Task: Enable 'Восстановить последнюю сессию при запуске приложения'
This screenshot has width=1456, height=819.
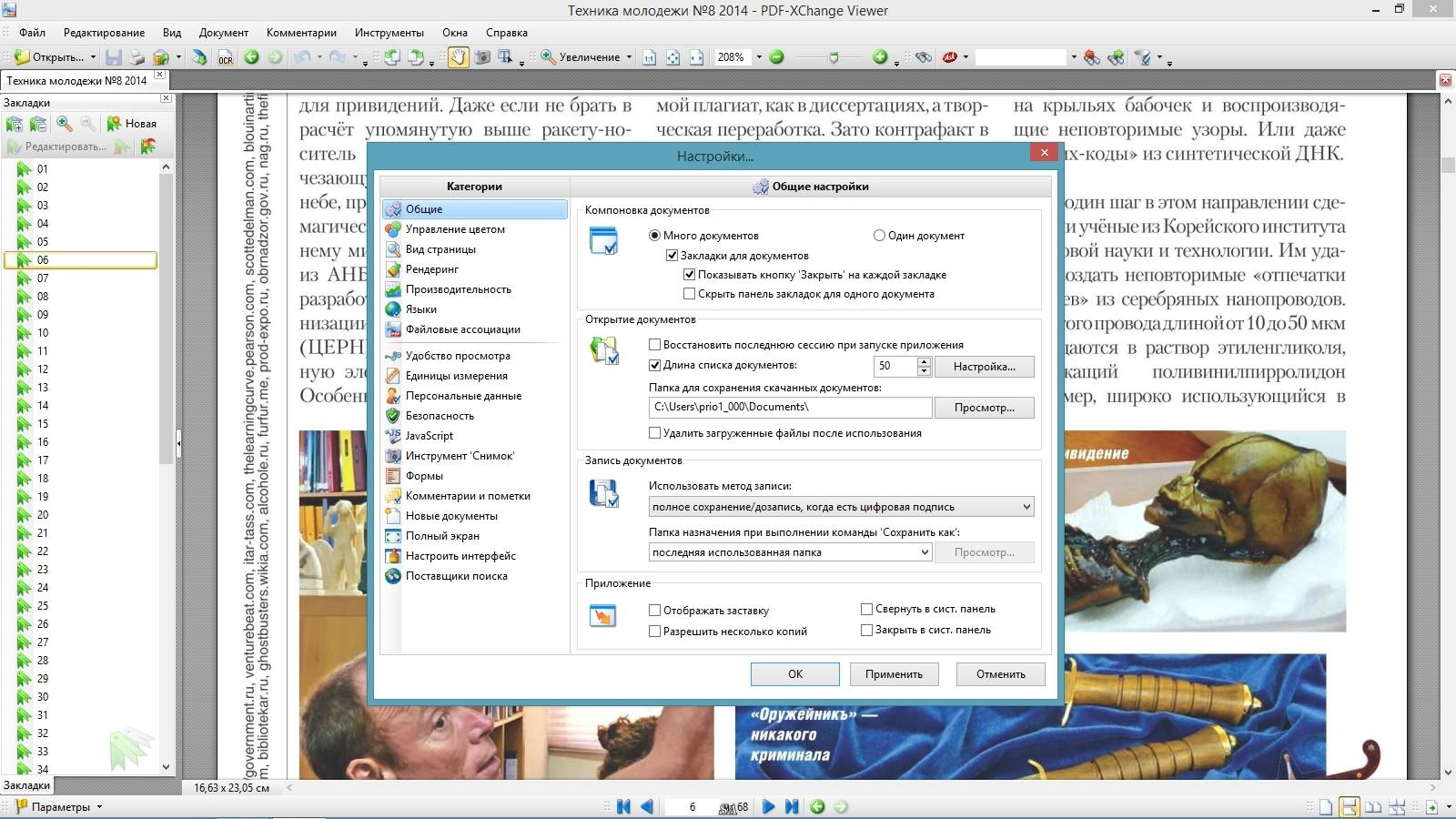Action: [654, 345]
